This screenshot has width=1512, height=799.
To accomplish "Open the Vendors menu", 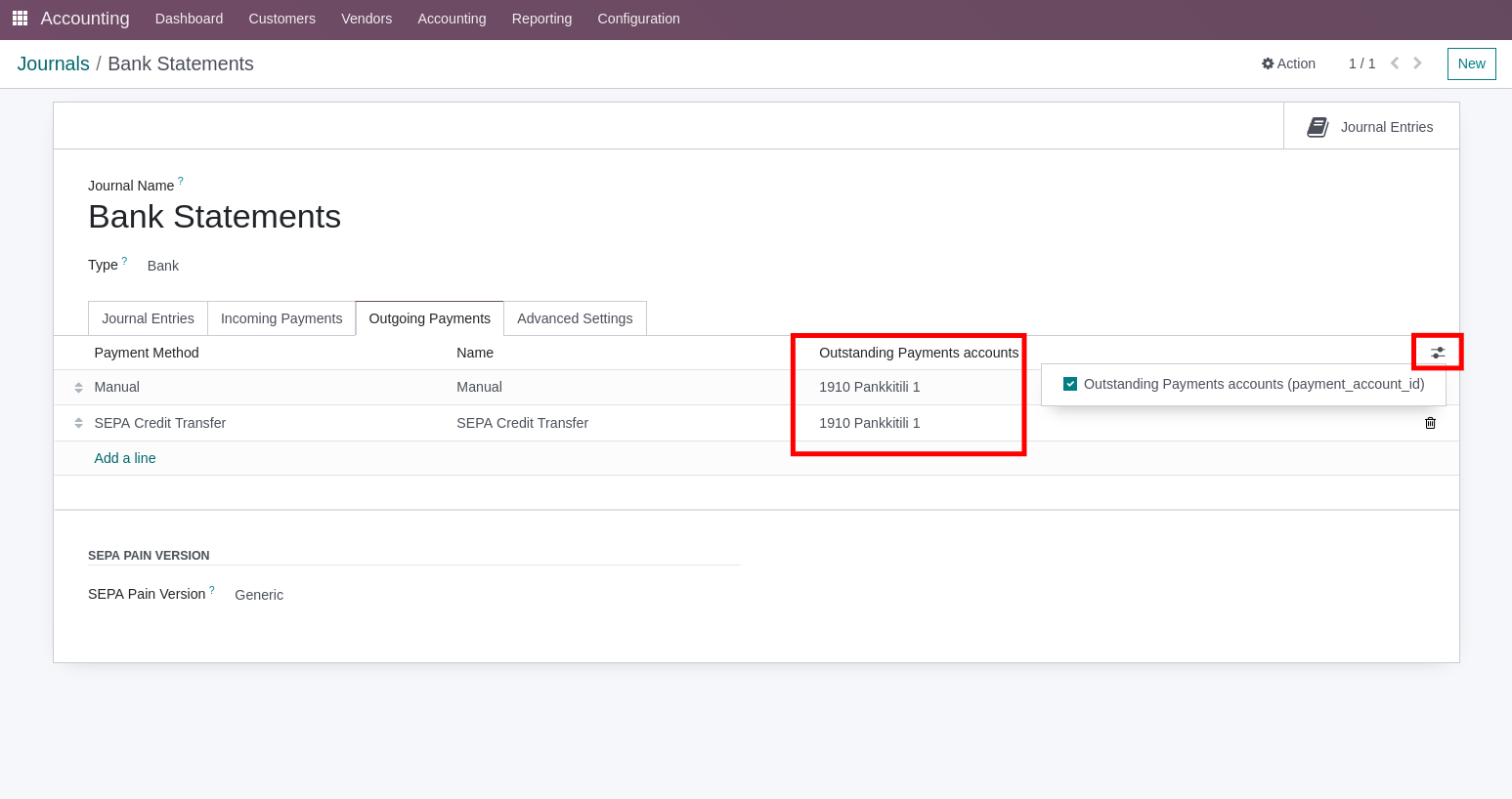I will (x=367, y=19).
